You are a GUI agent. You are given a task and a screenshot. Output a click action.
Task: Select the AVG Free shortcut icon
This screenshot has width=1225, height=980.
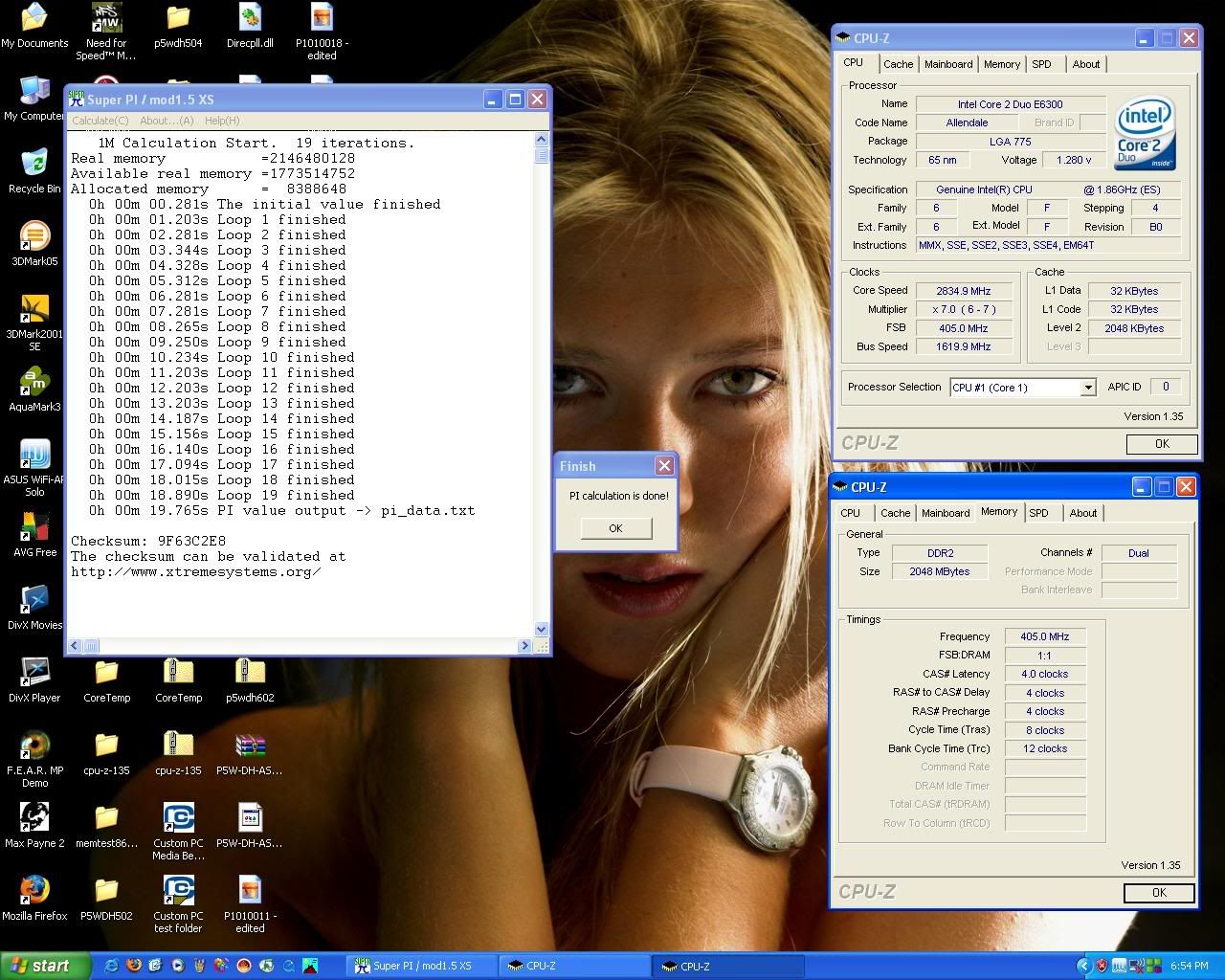click(x=34, y=534)
